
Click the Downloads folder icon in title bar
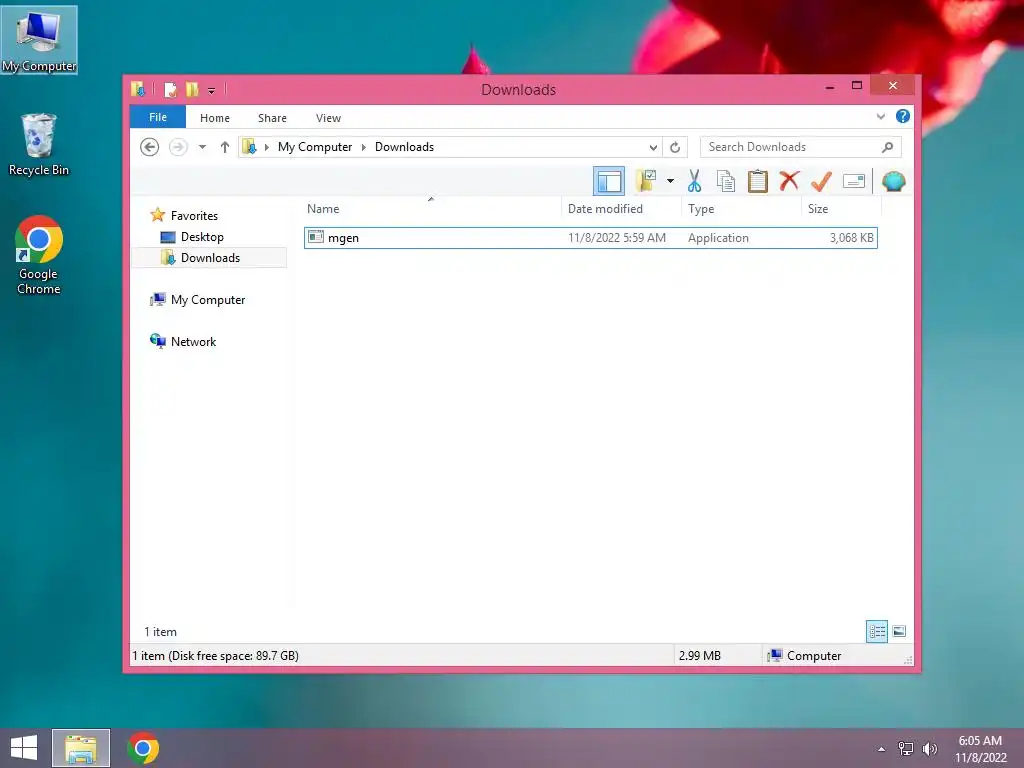tap(138, 89)
